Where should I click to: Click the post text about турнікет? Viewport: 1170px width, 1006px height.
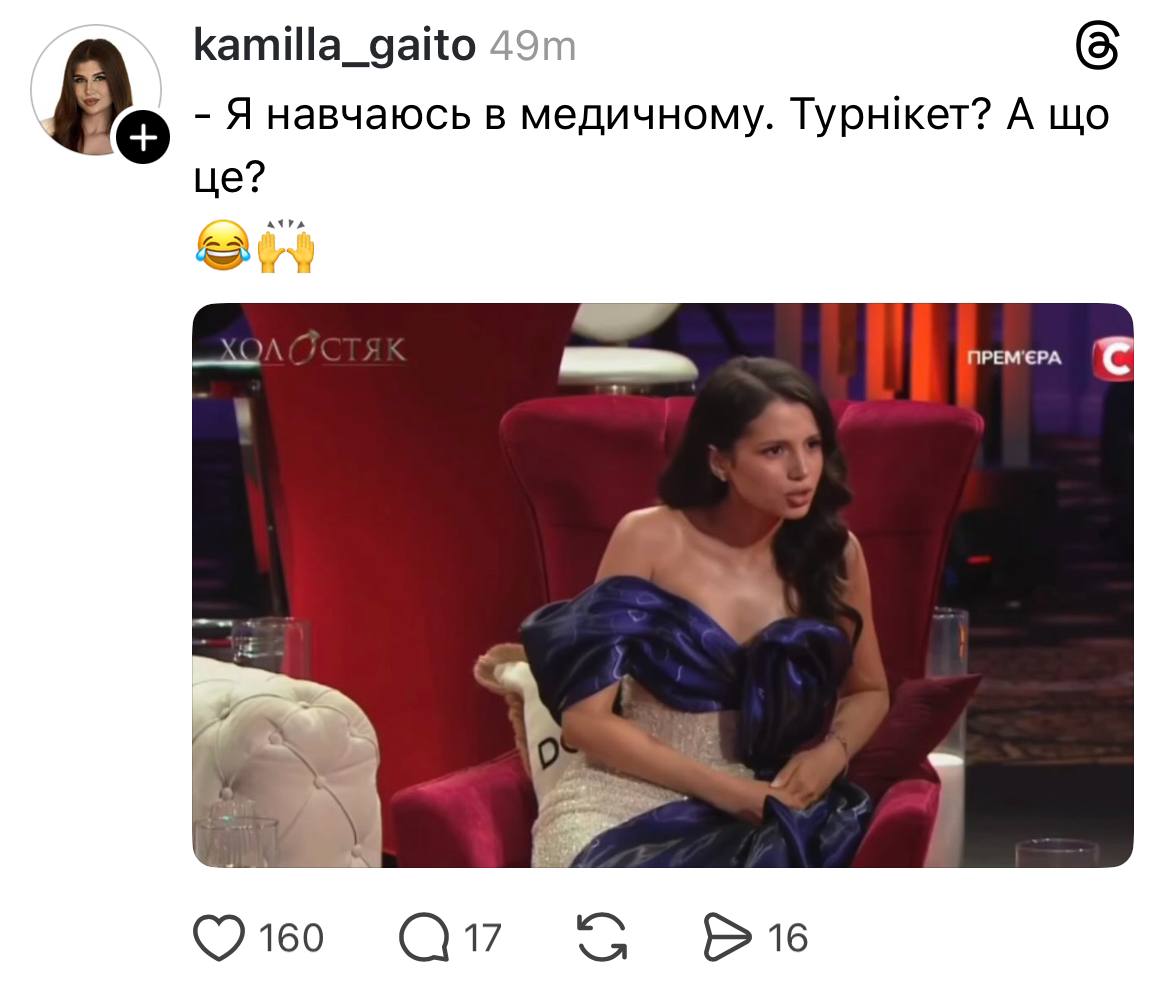[651, 146]
